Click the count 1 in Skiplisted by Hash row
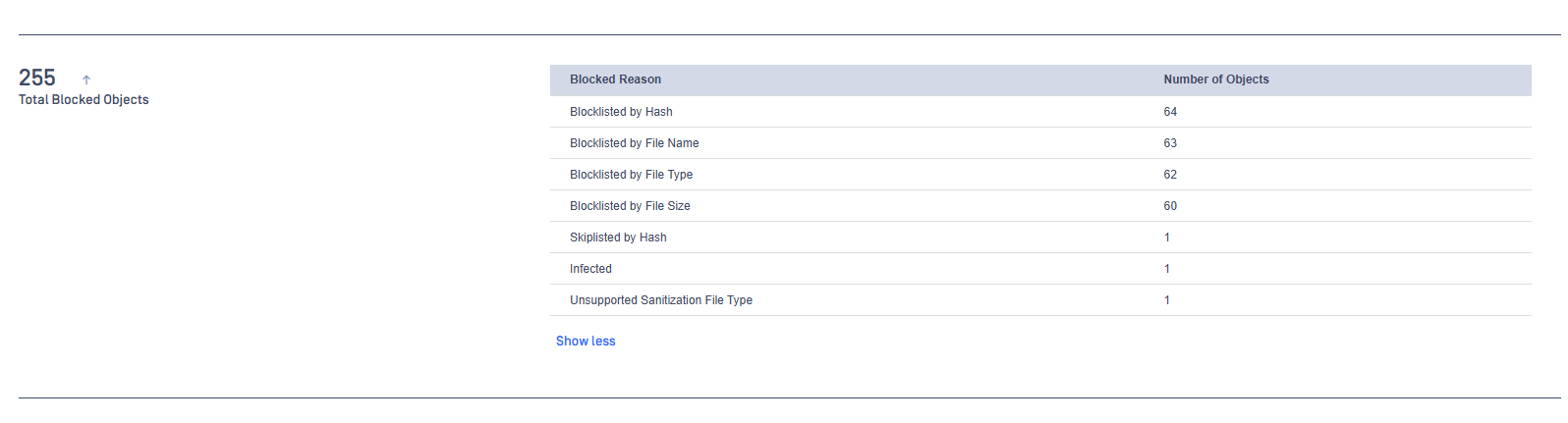The image size is (1568, 423). [x=1167, y=238]
